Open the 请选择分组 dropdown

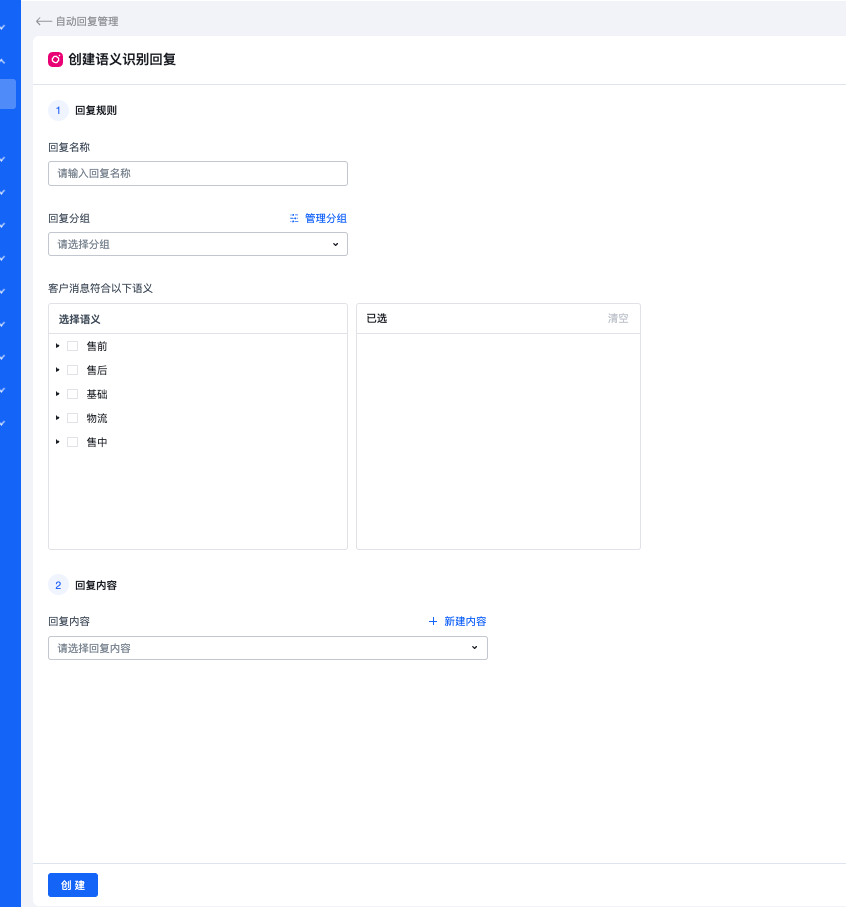198,244
